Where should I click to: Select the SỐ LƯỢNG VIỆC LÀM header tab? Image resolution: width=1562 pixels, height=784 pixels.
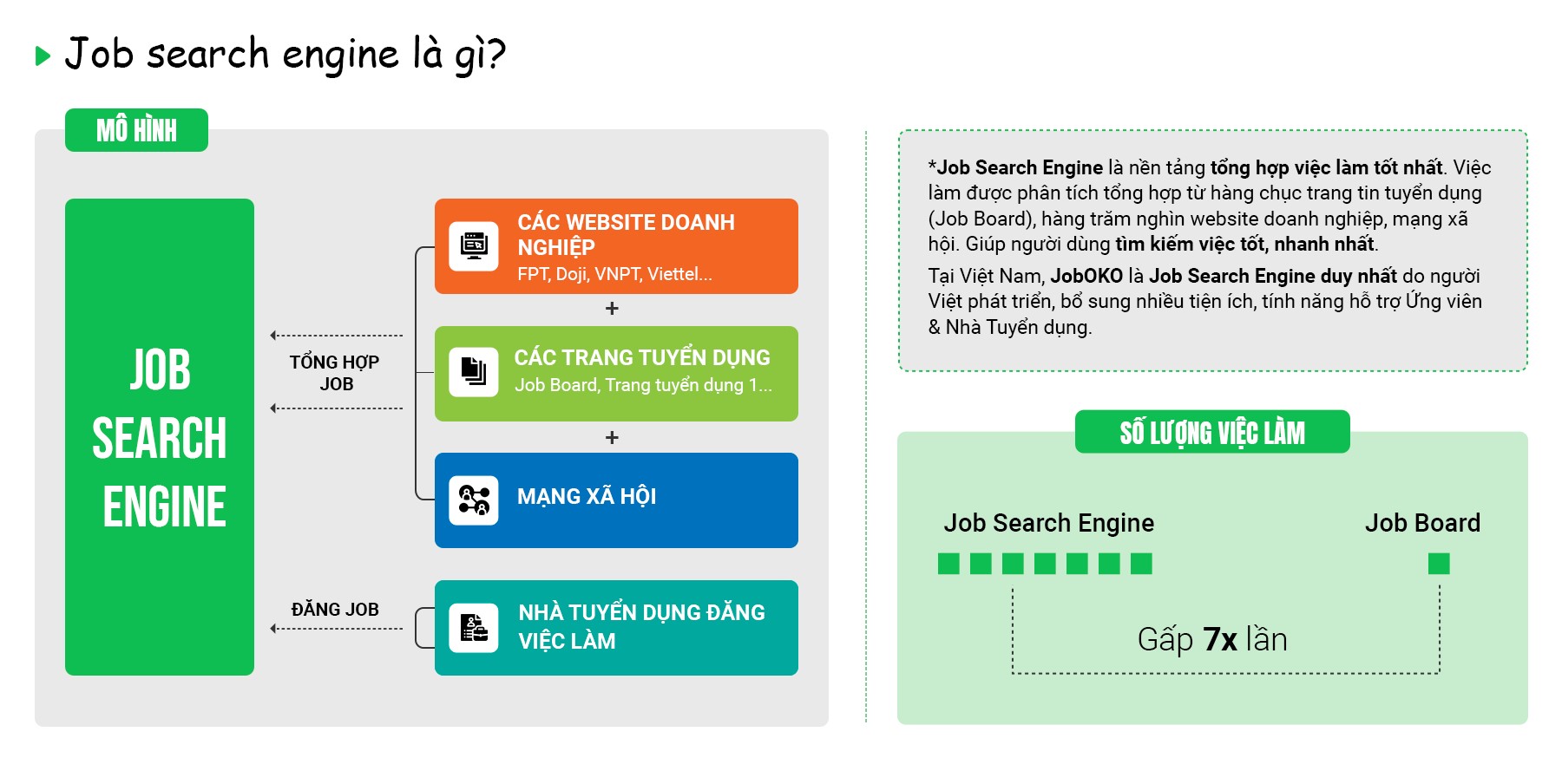click(1211, 432)
